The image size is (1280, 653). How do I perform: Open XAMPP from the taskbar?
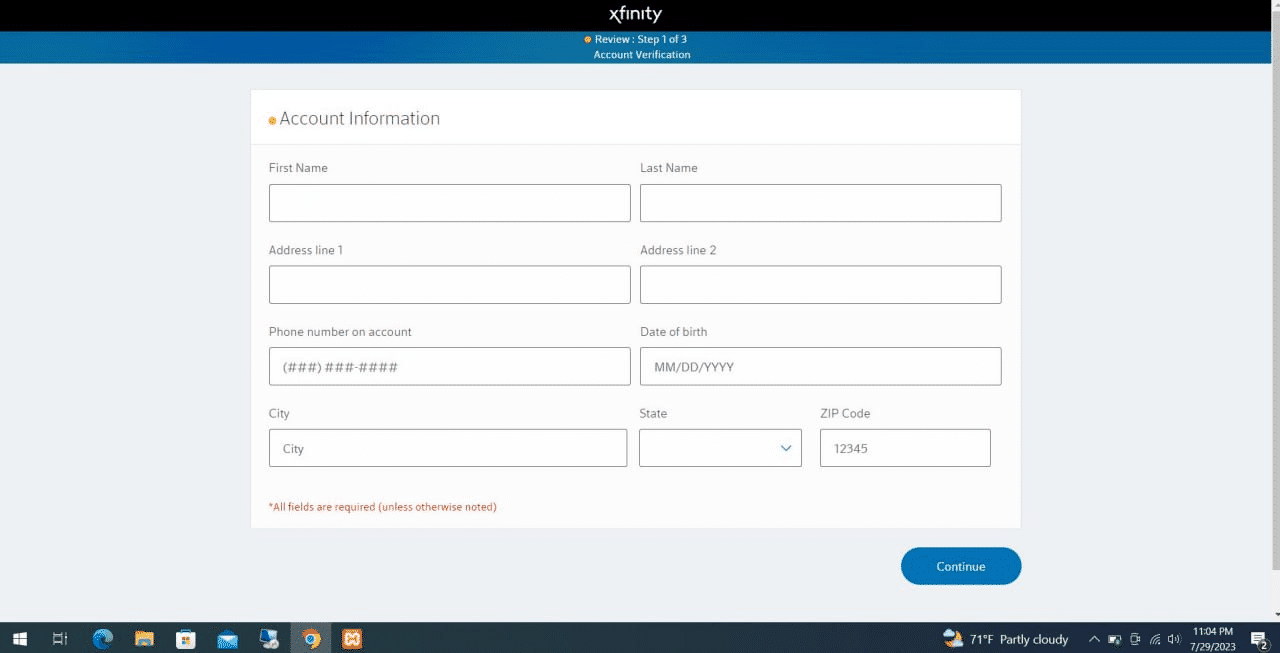tap(352, 639)
